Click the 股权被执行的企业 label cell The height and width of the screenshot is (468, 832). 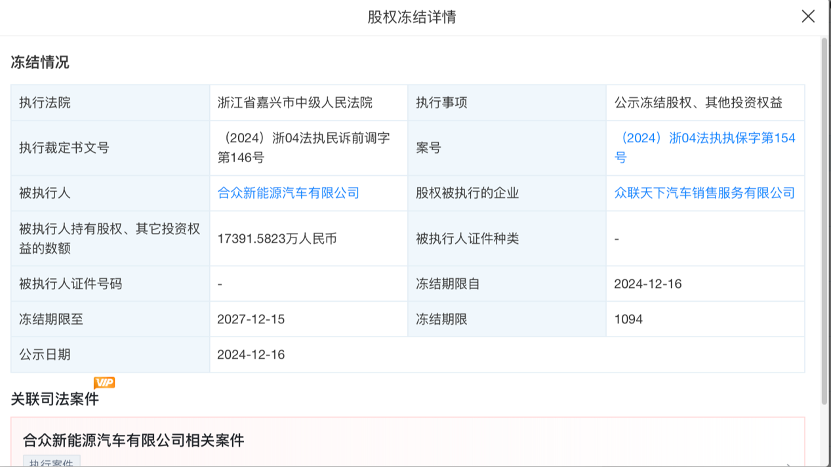(507, 193)
